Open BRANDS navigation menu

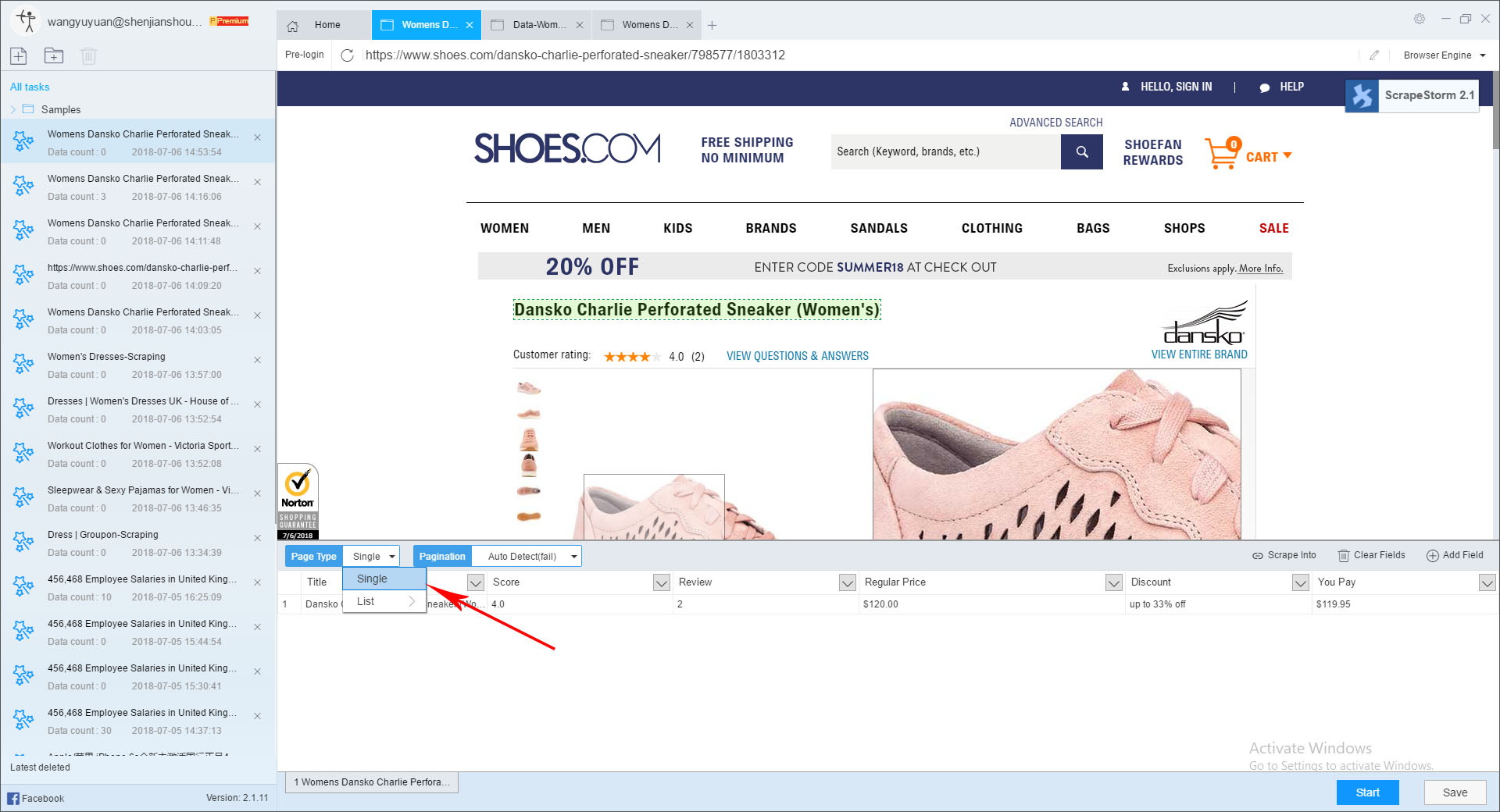(770, 228)
